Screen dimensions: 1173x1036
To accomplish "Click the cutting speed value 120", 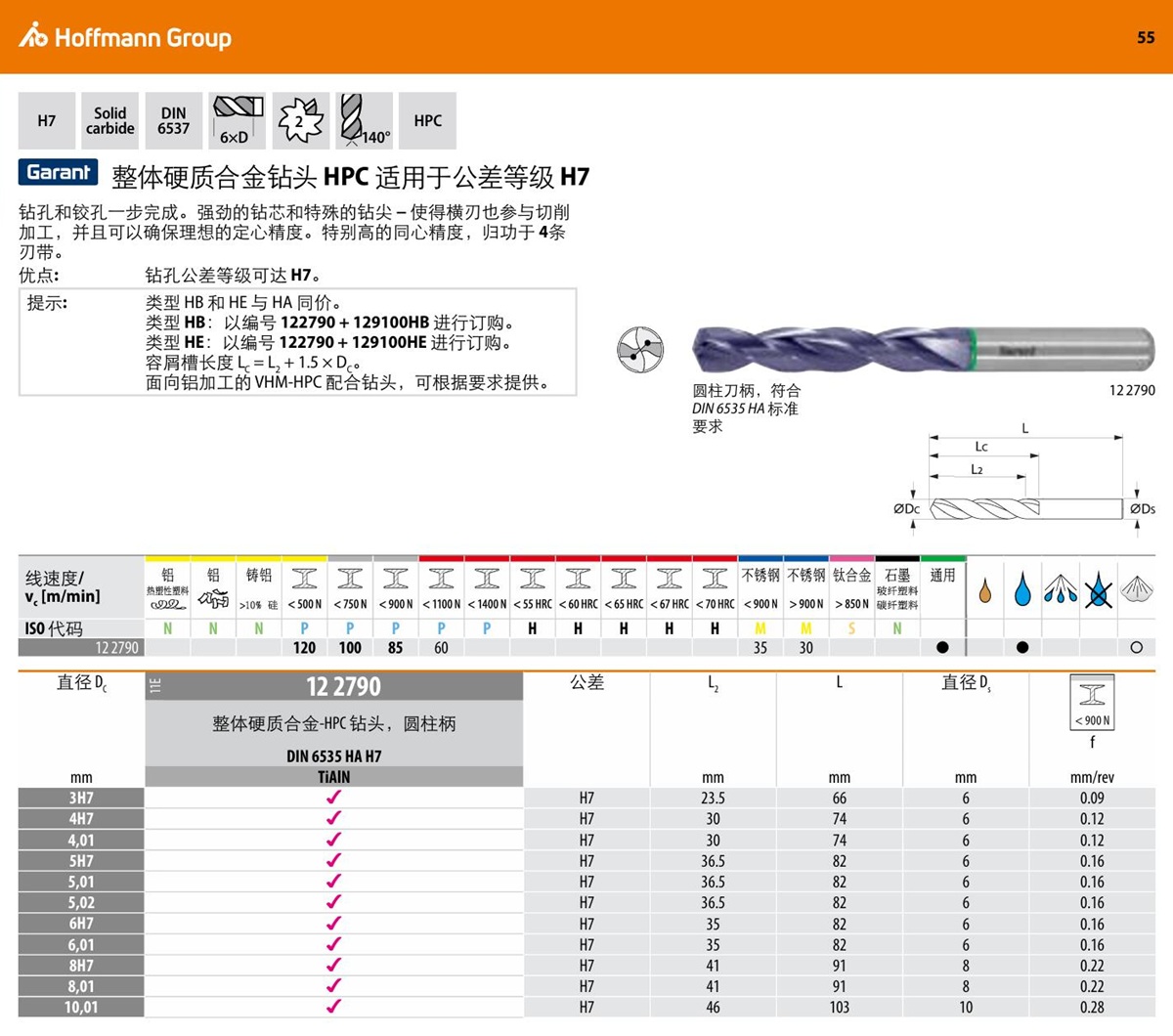I will (x=305, y=647).
